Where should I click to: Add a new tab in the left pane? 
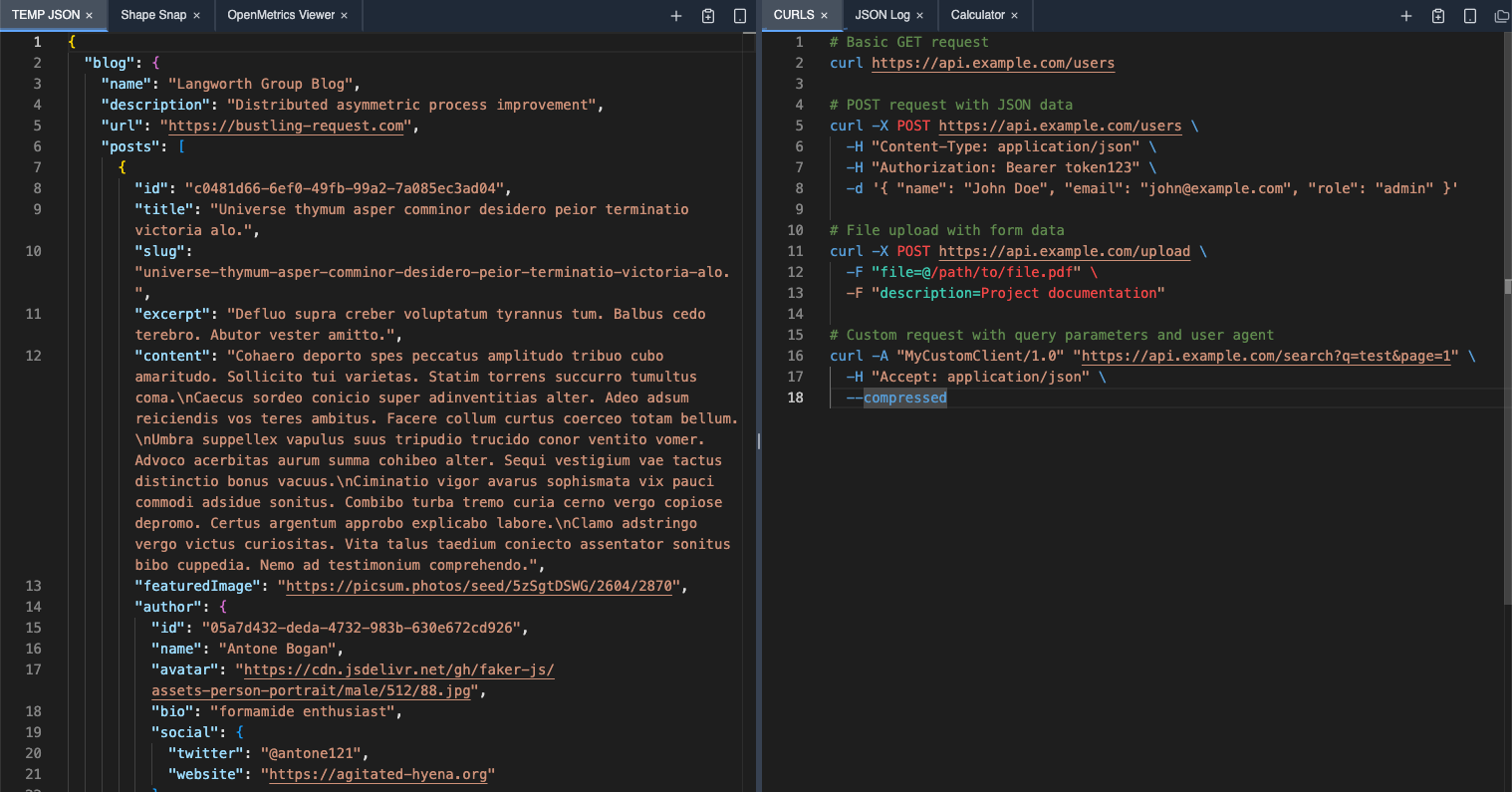pos(676,16)
